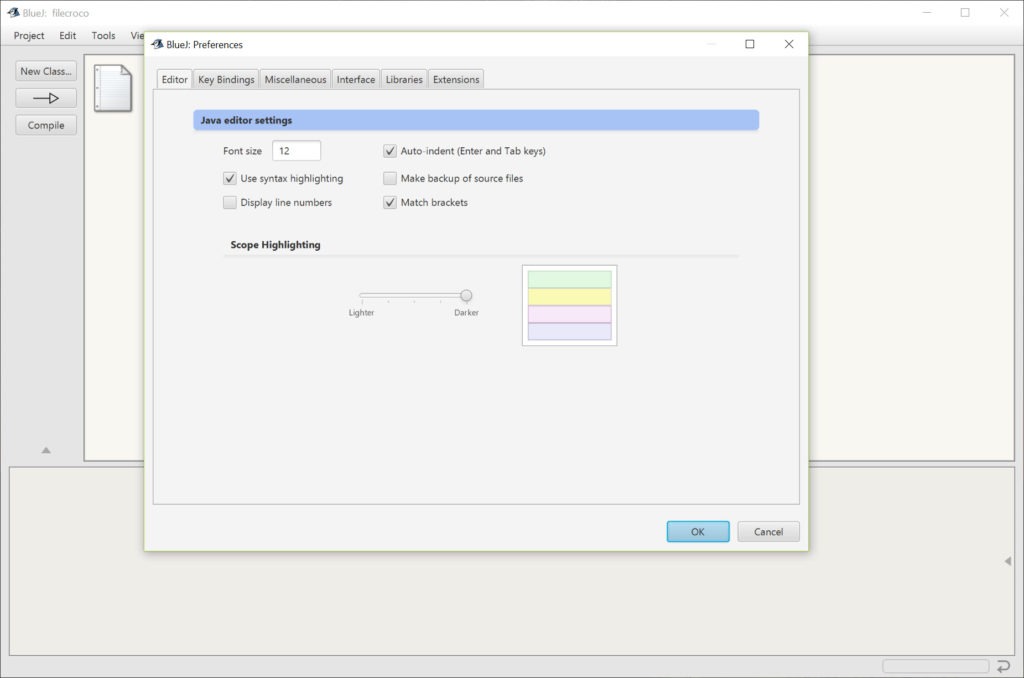This screenshot has height=678, width=1024.
Task: Click the Compile button
Action: pyautogui.click(x=46, y=125)
